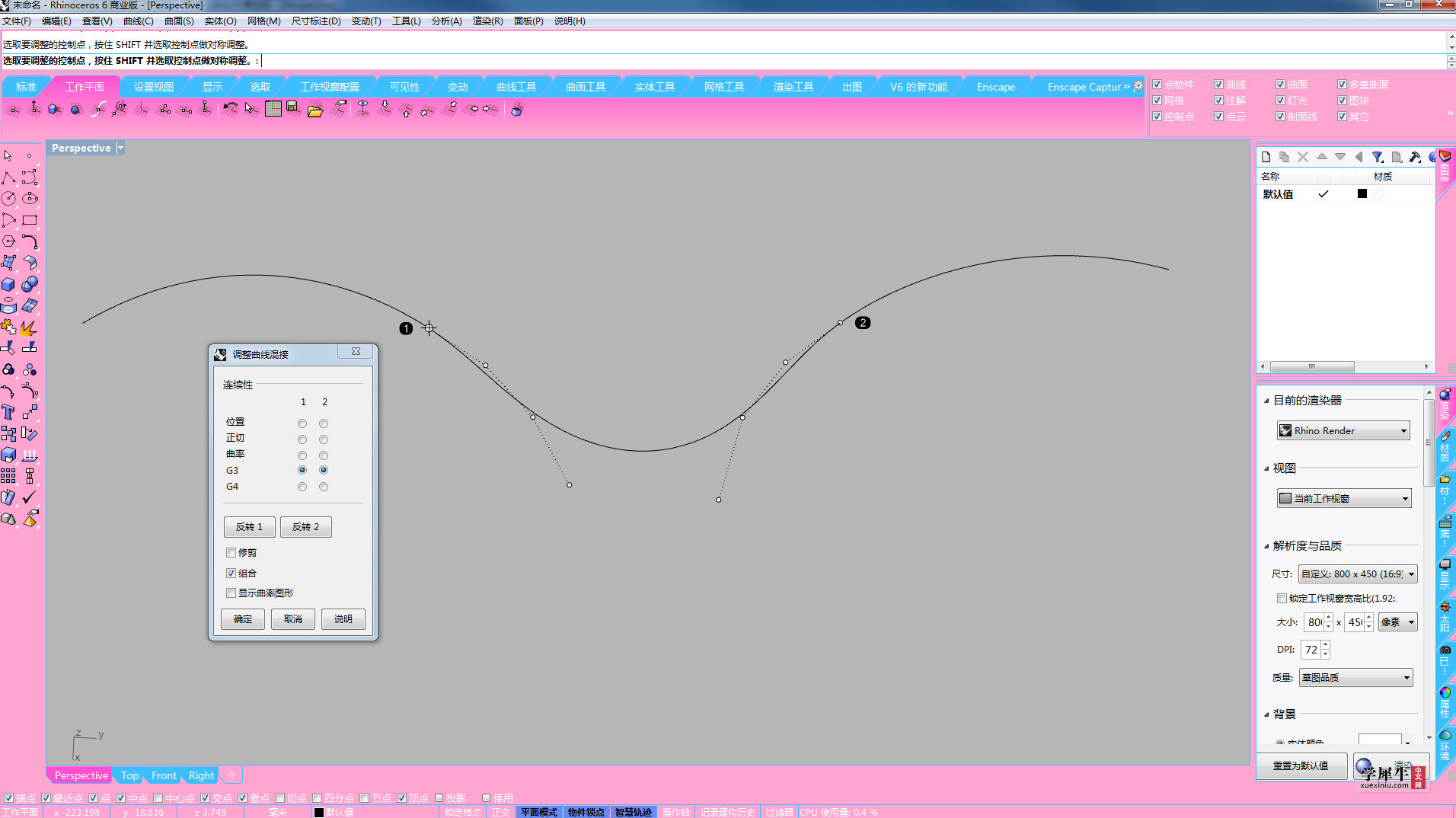This screenshot has width=1456, height=818.
Task: Click the default layer black color swatch
Action: 1362,193
